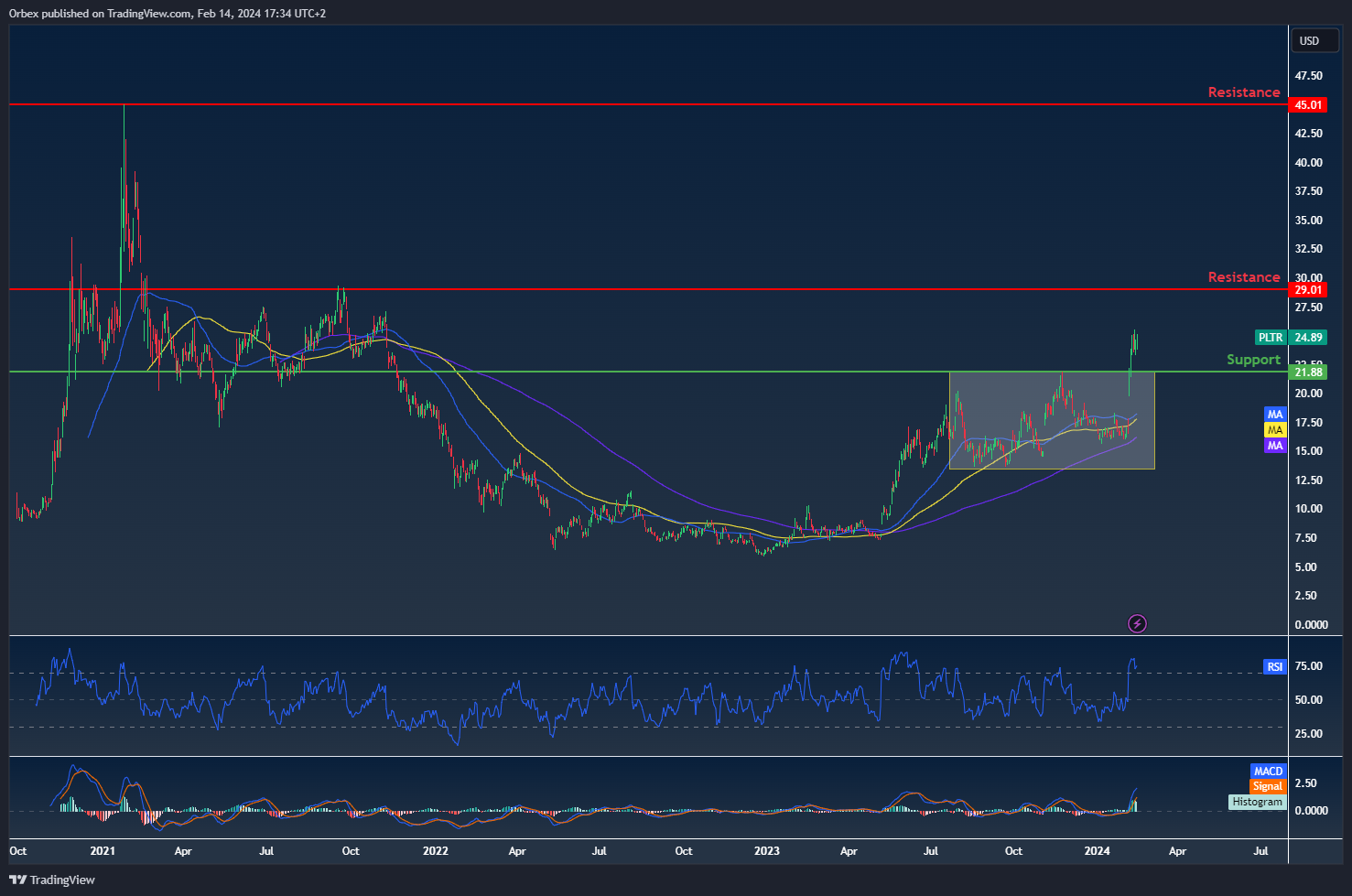The image size is (1352, 896).
Task: Click the PLTR ticker label
Action: pyautogui.click(x=1271, y=338)
